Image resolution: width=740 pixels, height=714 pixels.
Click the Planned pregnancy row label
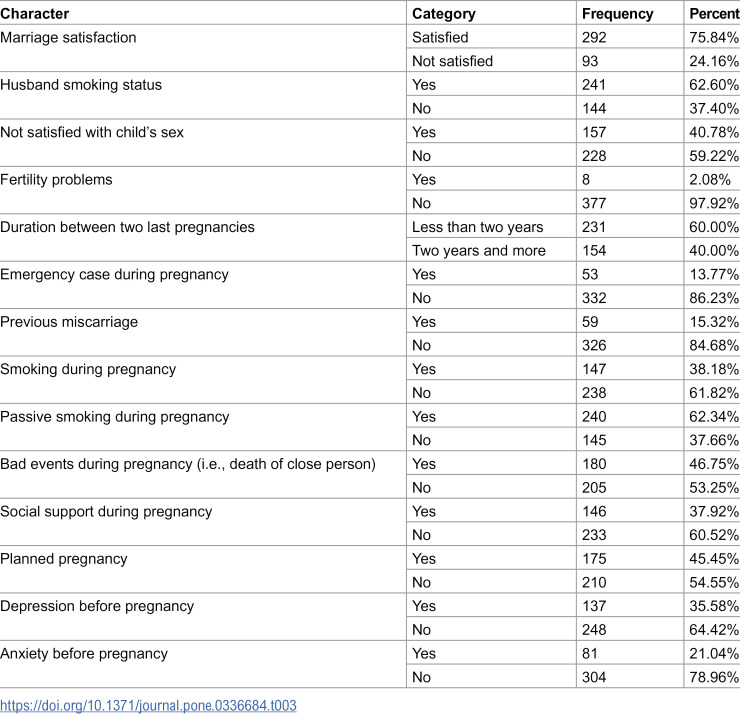(64, 559)
